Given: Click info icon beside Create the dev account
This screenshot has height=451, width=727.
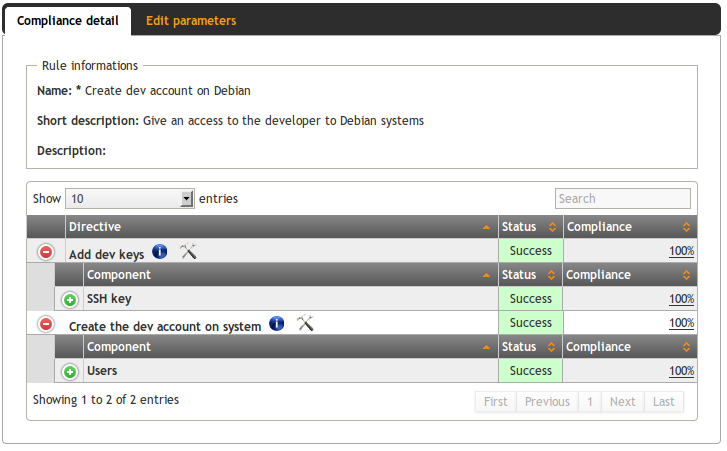Looking at the screenshot, I should (277, 324).
